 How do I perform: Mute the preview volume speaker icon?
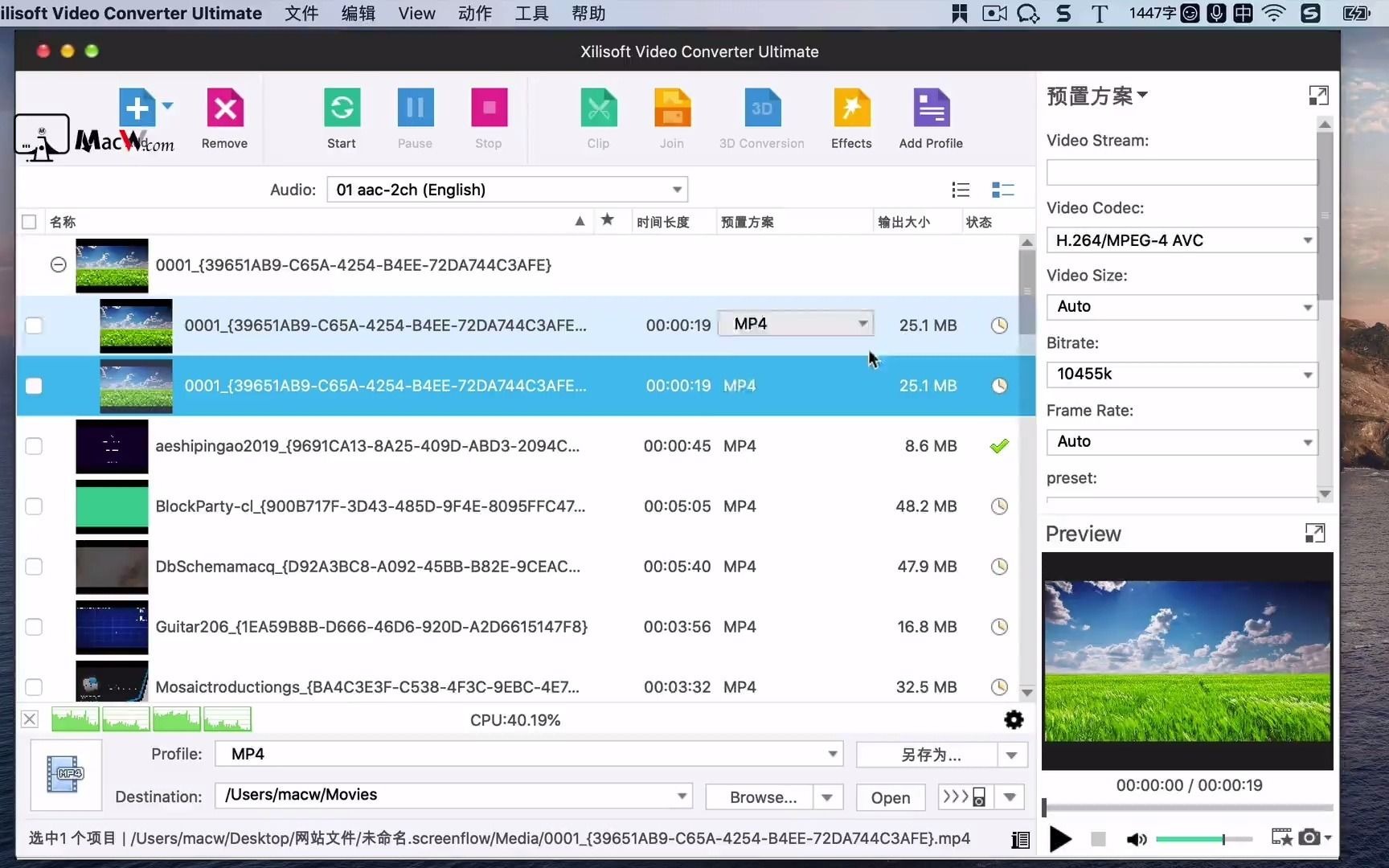point(1136,839)
